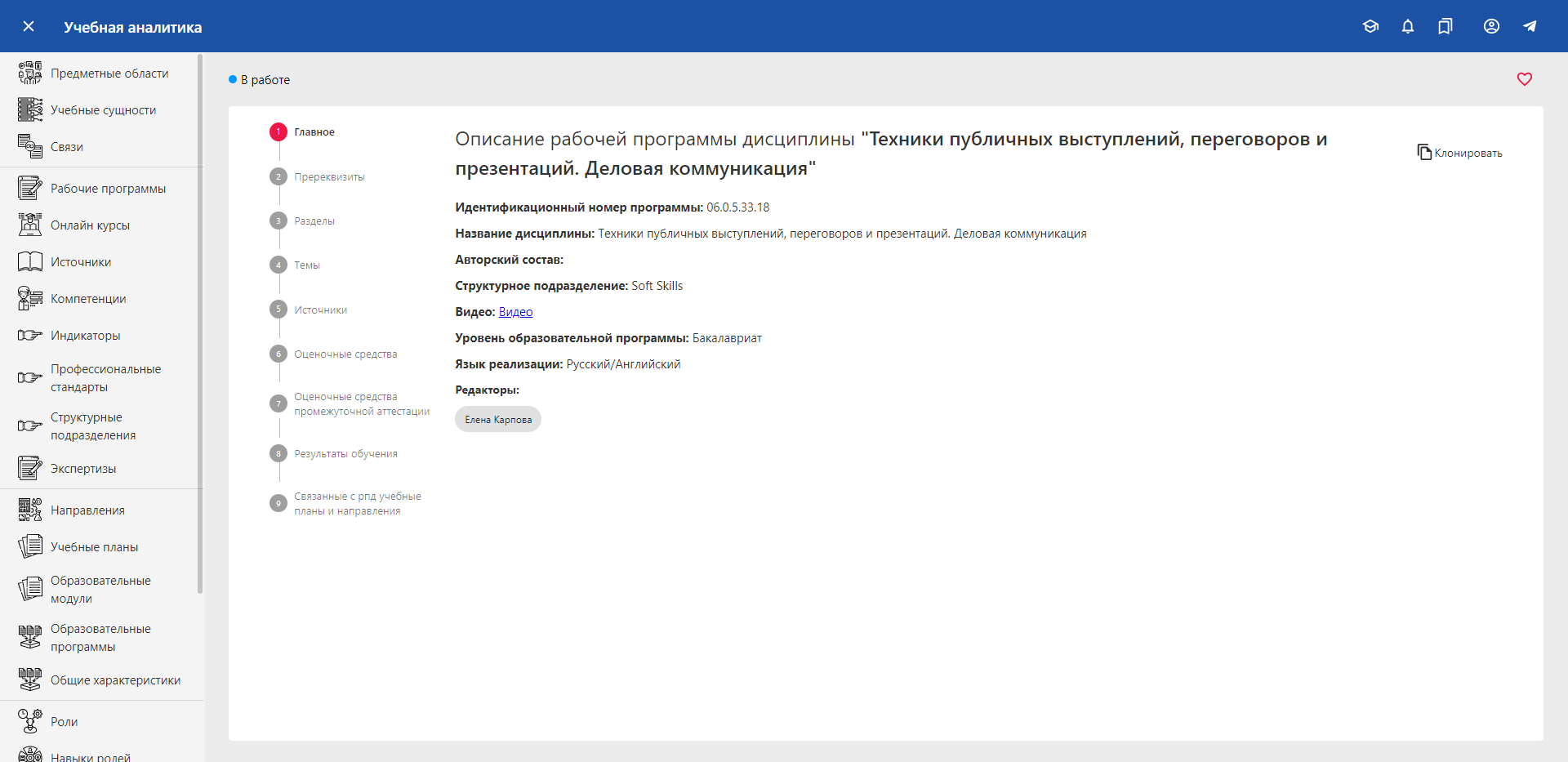
Task: Go to step 3 Разделы
Action: (x=303, y=221)
